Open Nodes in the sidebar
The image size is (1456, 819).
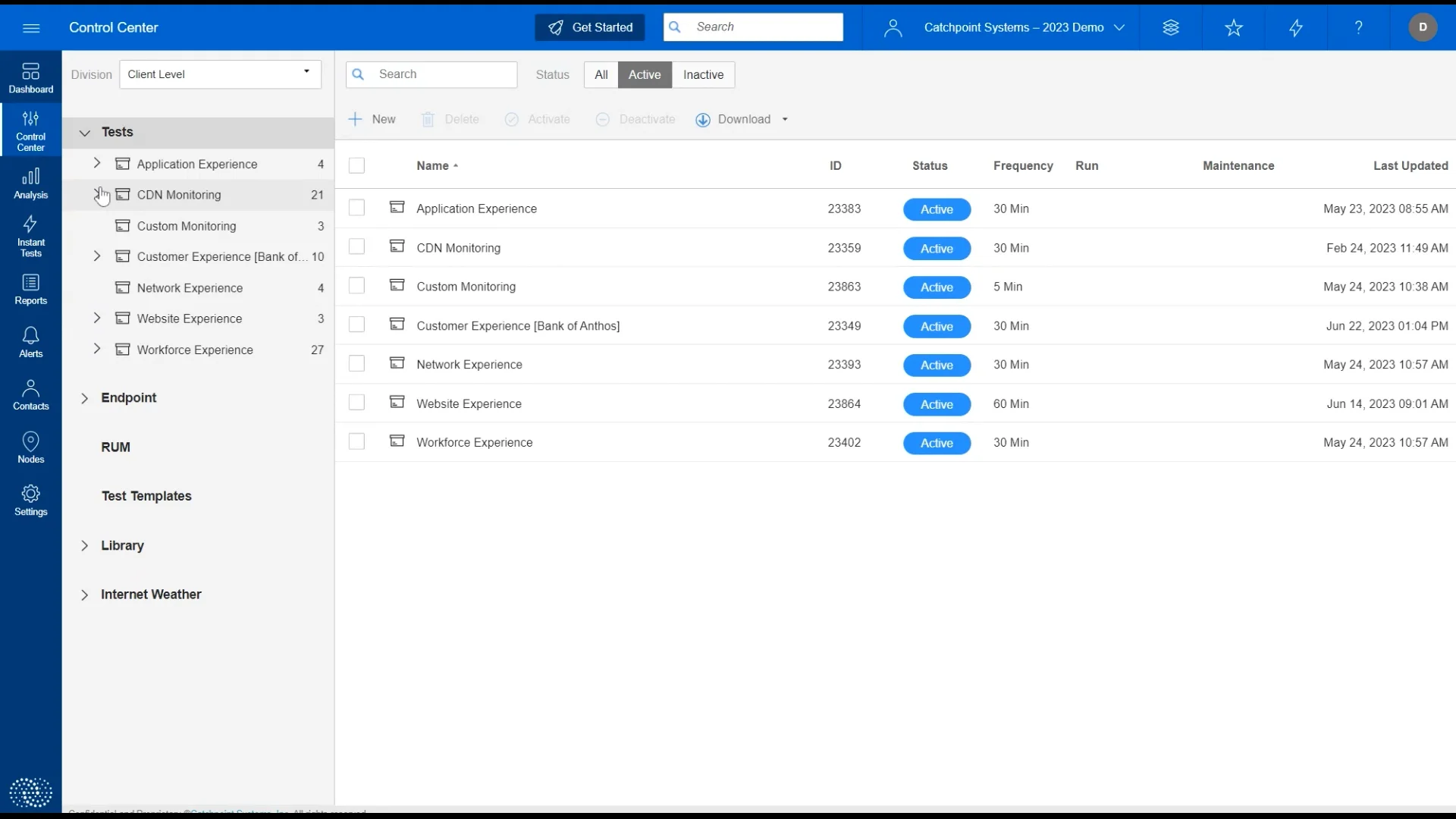(31, 447)
